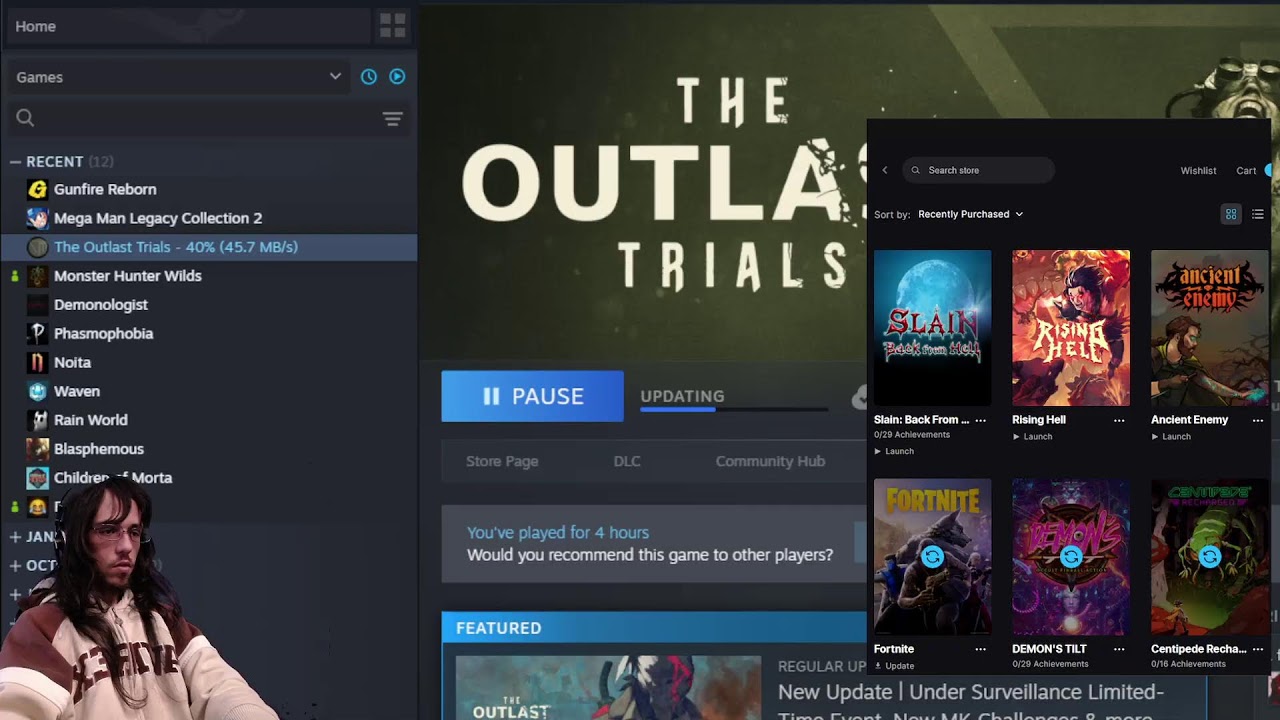
Task: Open Epic Wishlist
Action: [x=1198, y=171]
